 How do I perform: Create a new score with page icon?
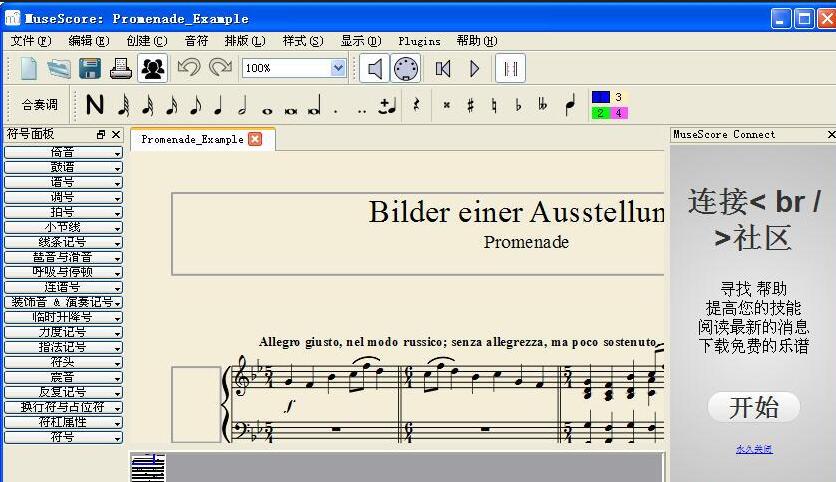coord(28,68)
